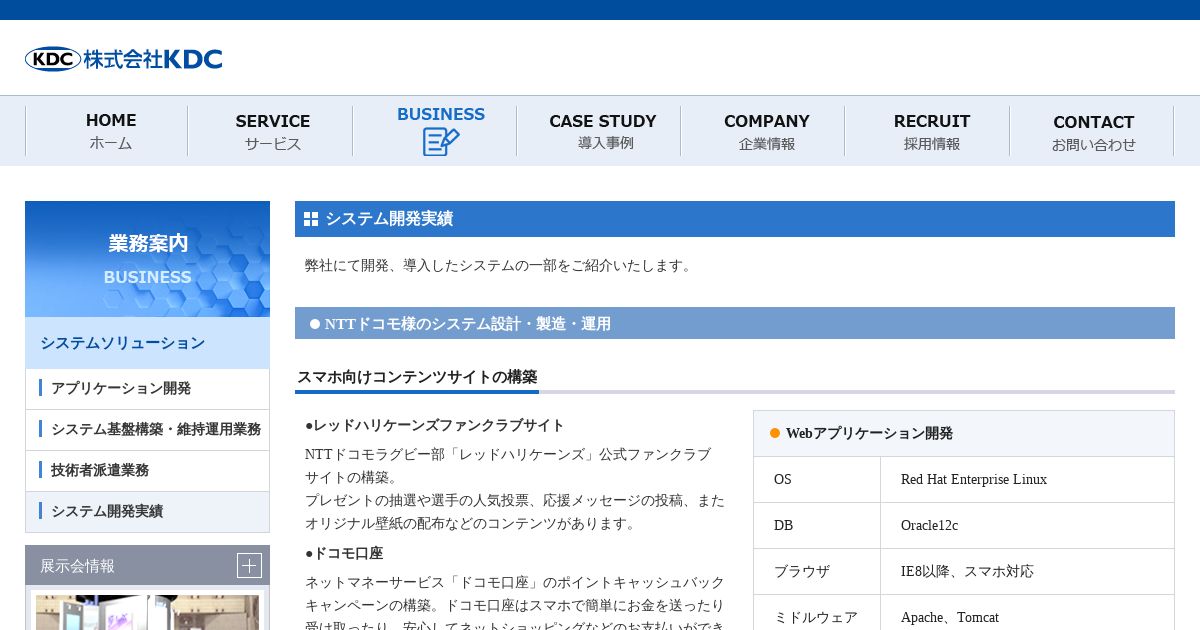Click the Webアプリケーション開発 table header
The width and height of the screenshot is (1200, 630).
click(964, 433)
